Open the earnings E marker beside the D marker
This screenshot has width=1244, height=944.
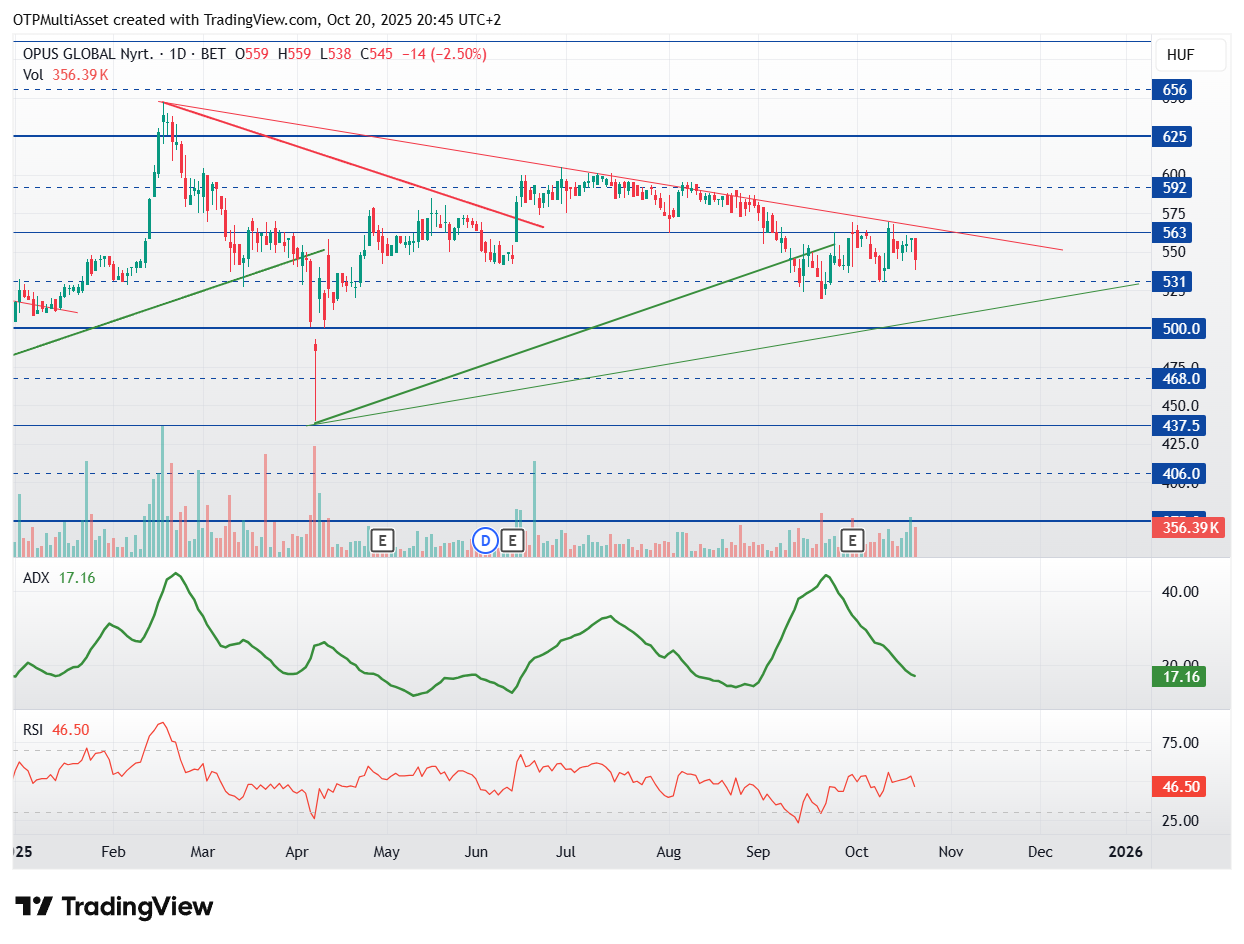[512, 541]
